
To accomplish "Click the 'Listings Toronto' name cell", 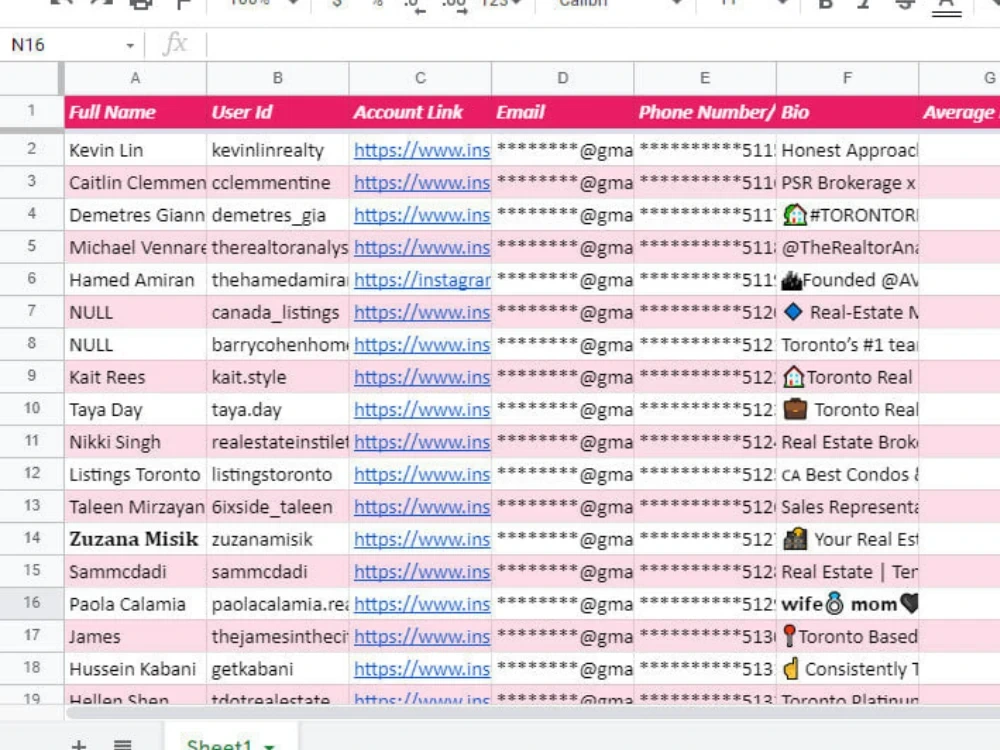I will (x=135, y=474).
